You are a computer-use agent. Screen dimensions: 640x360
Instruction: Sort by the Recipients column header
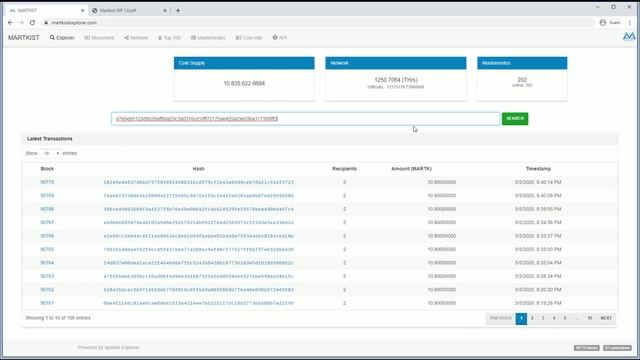point(344,169)
